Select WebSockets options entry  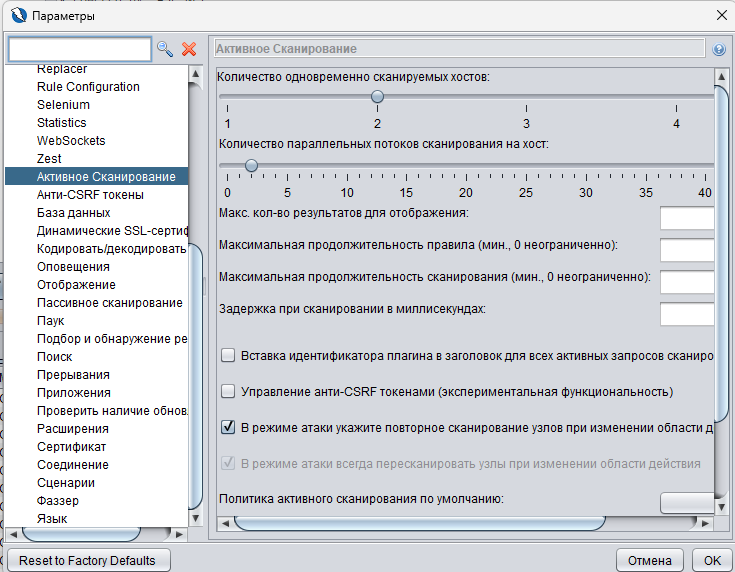pos(71,141)
